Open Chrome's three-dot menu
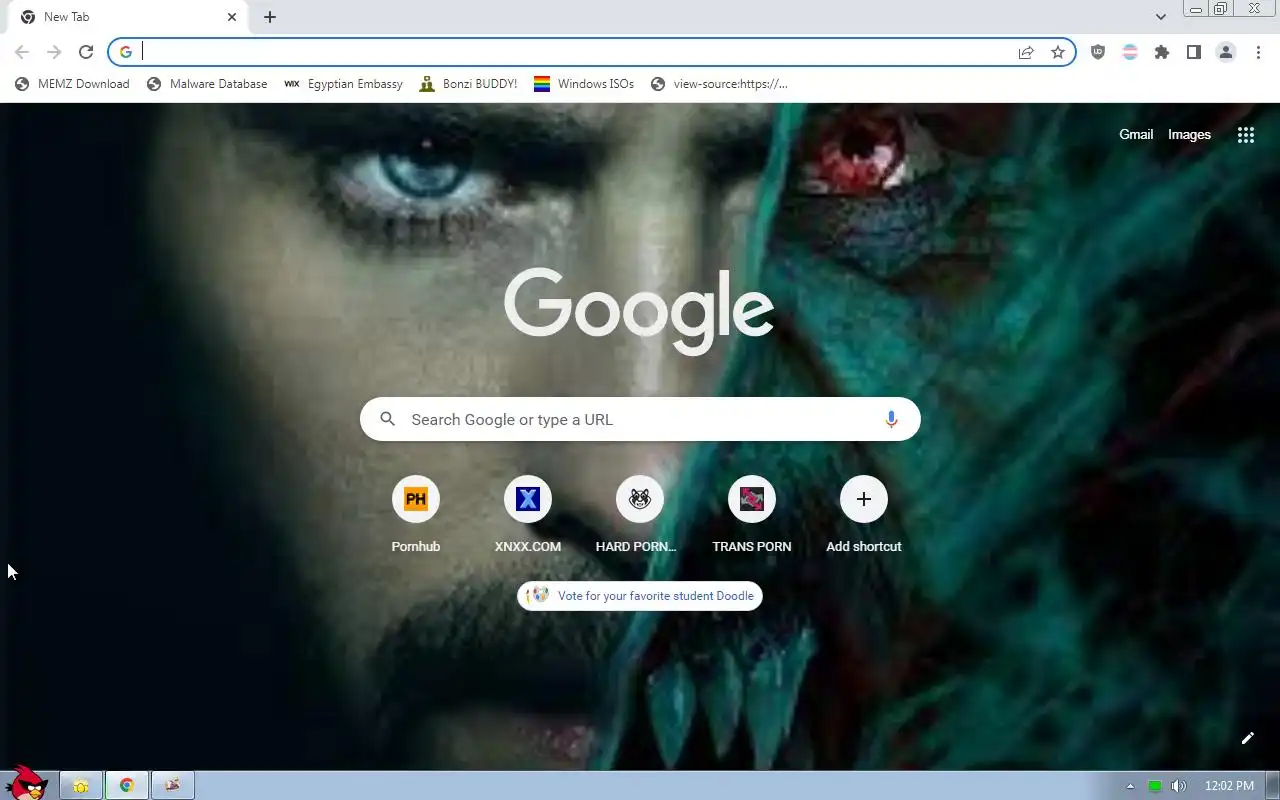Screen dimensions: 1280x800 coord(1258,52)
